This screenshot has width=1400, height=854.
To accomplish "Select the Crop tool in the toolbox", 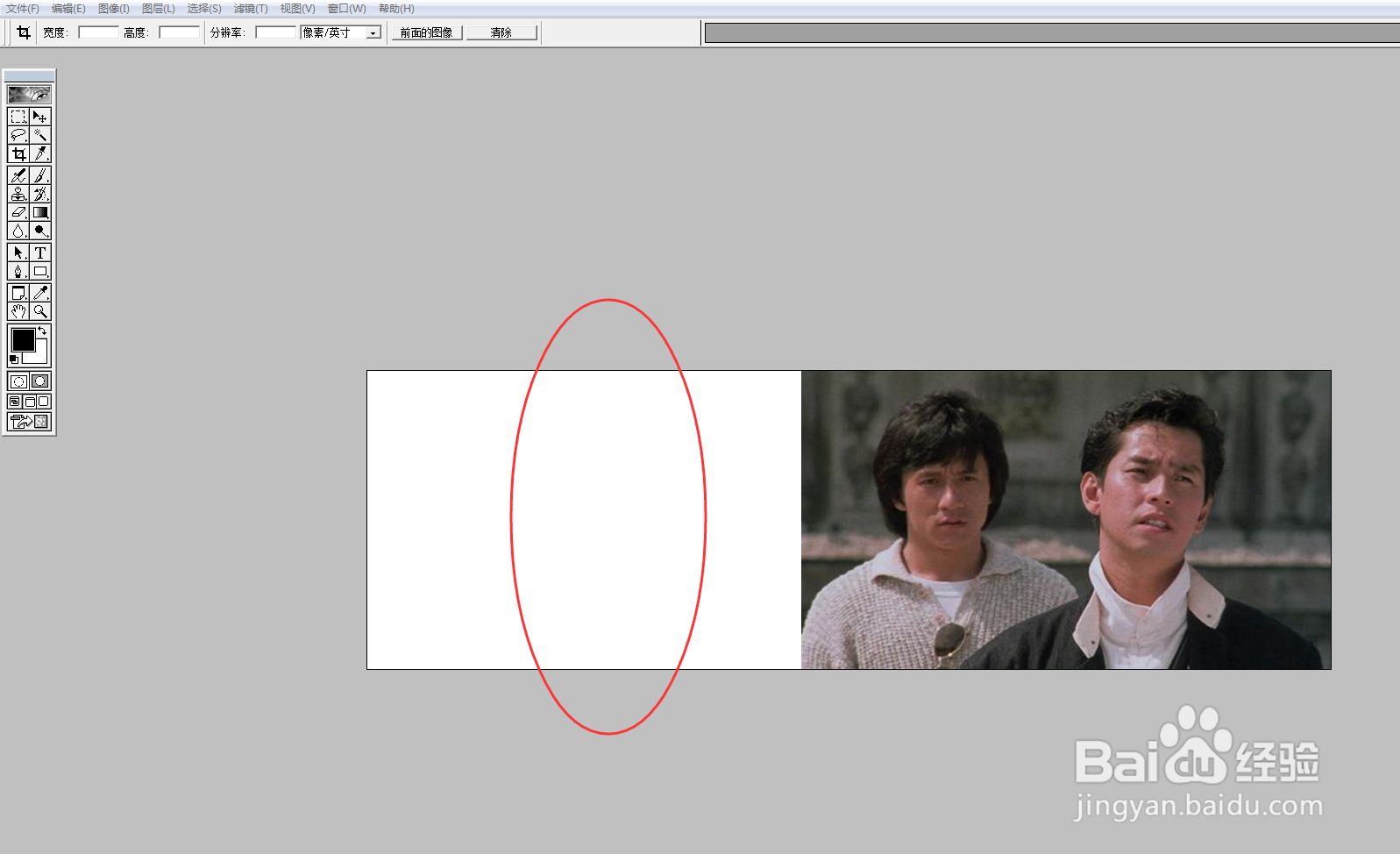I will [18, 153].
